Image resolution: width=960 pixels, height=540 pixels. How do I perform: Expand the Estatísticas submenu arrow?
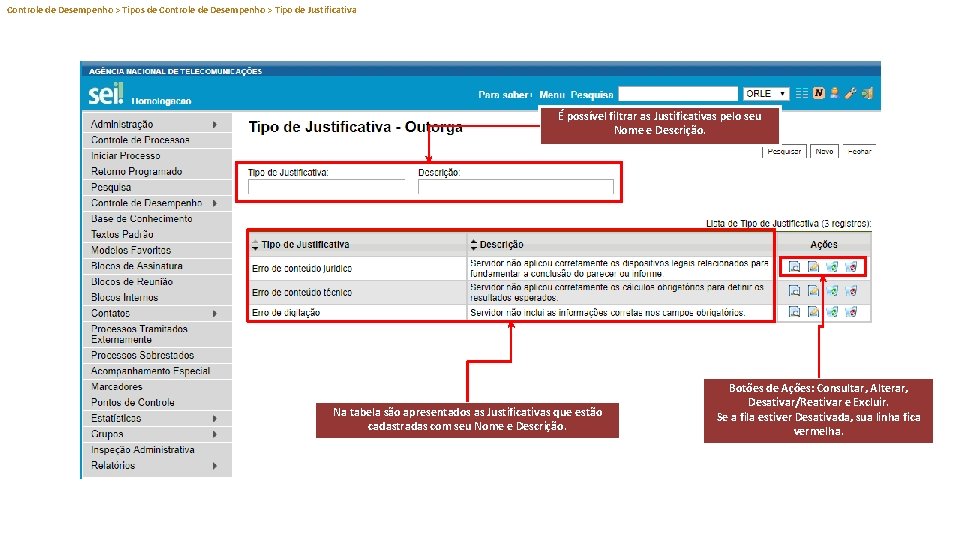coord(215,419)
